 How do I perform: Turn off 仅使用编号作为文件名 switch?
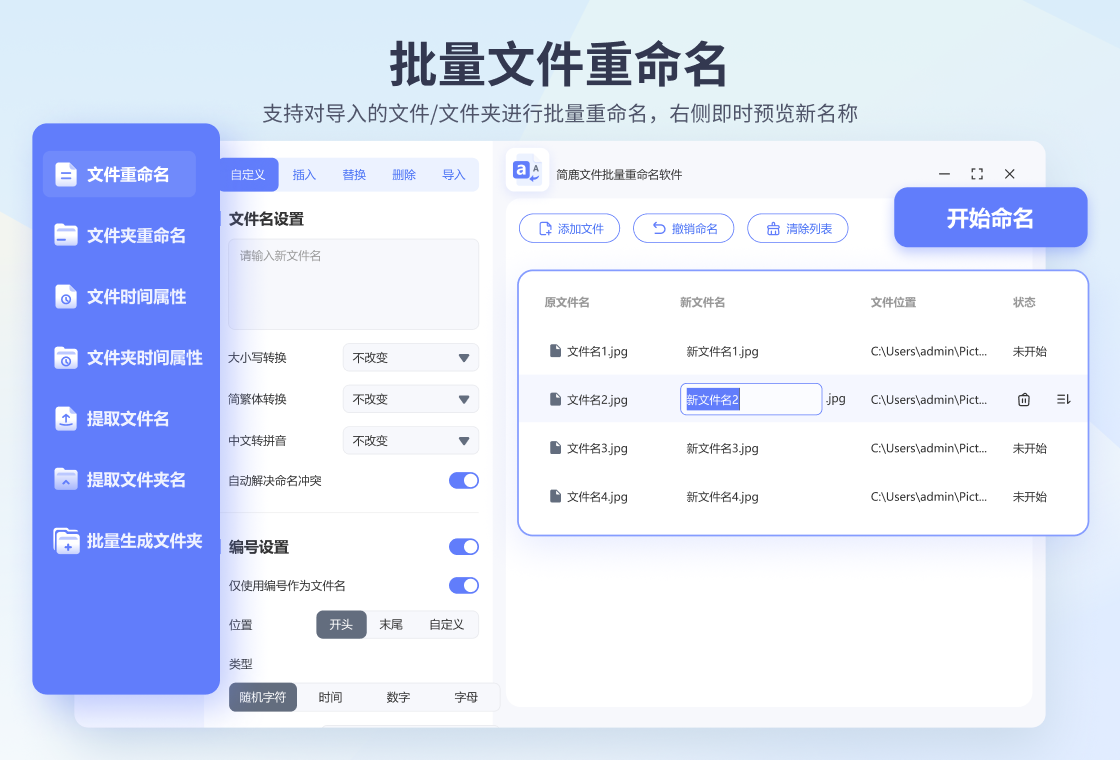(x=464, y=586)
